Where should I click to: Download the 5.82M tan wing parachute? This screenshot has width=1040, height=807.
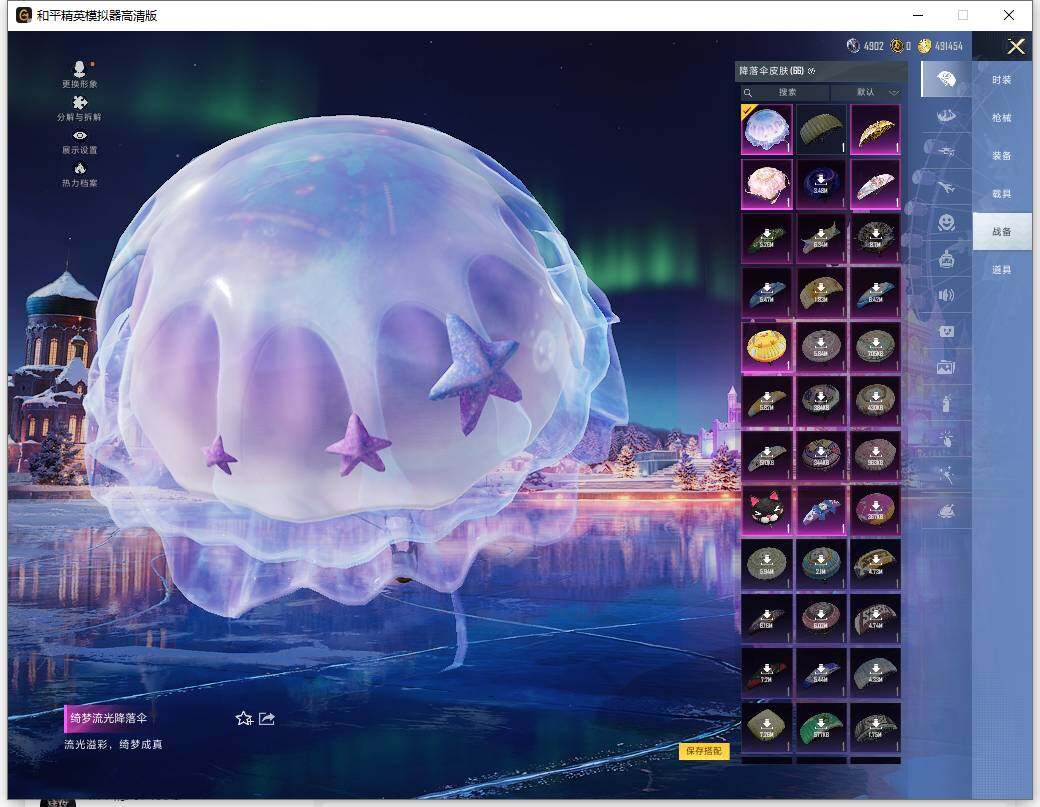click(767, 401)
